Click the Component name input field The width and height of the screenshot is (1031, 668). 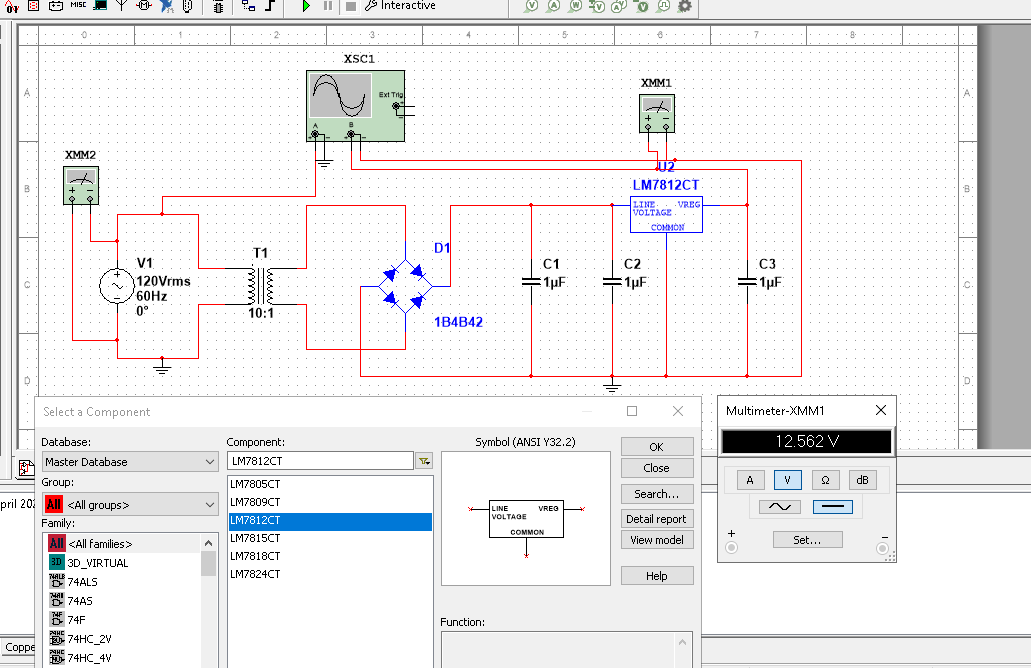point(320,461)
